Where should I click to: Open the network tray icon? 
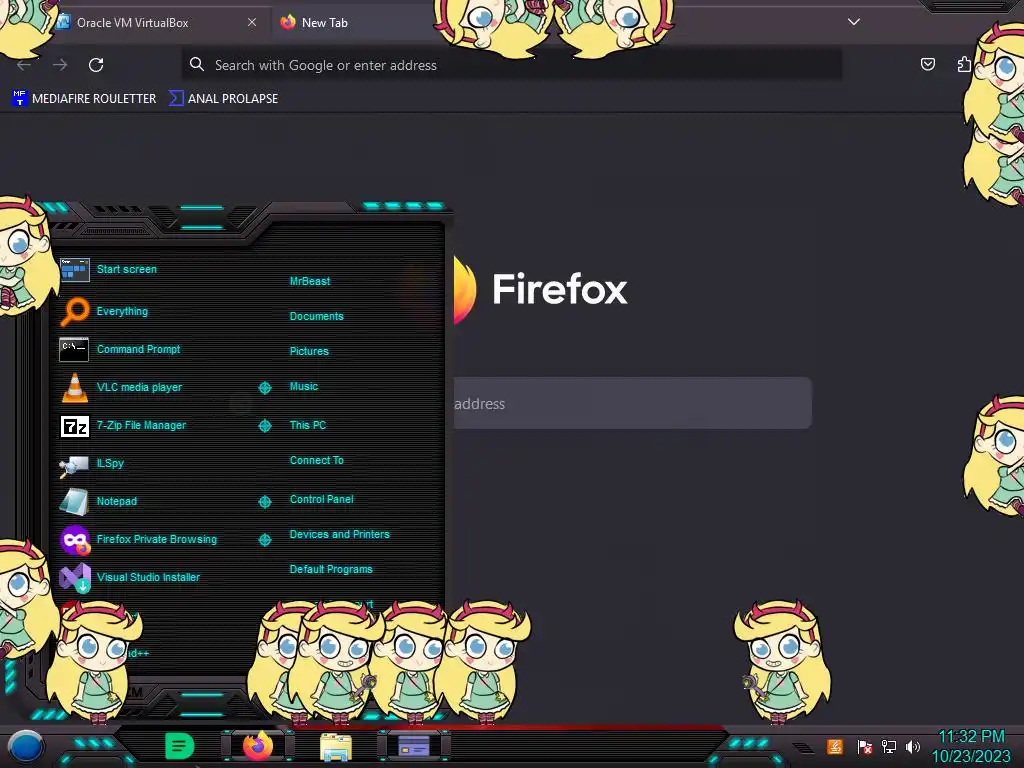(888, 746)
